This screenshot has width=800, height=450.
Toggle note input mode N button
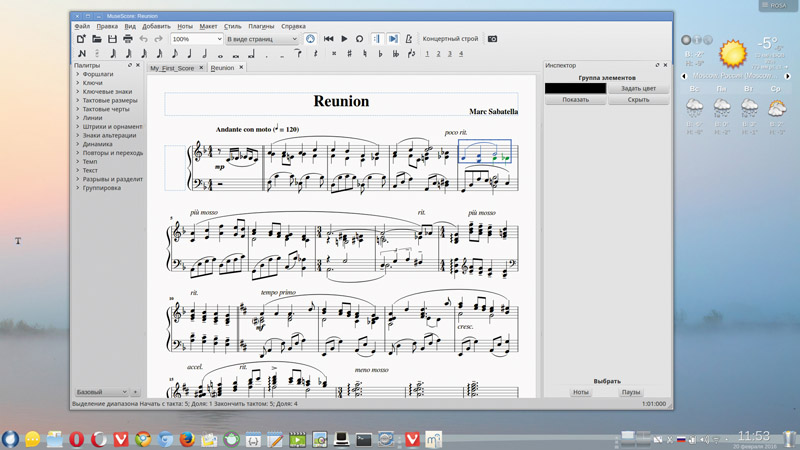82,54
